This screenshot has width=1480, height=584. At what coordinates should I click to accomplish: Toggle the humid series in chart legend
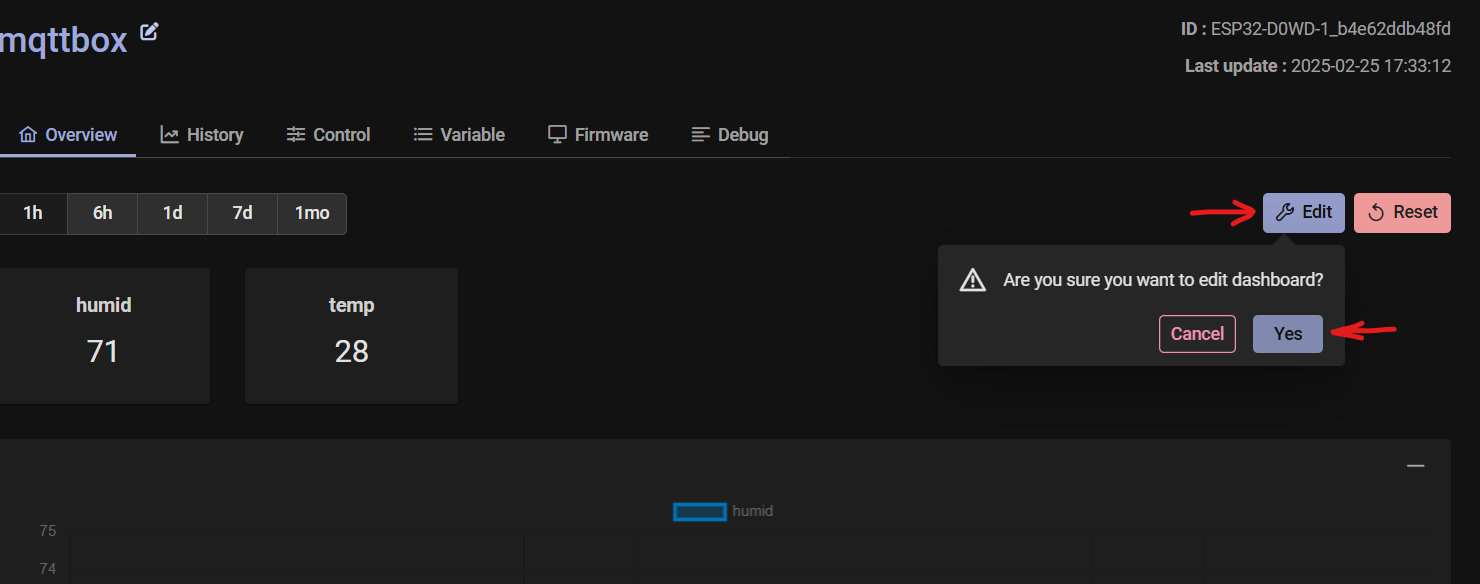click(752, 511)
